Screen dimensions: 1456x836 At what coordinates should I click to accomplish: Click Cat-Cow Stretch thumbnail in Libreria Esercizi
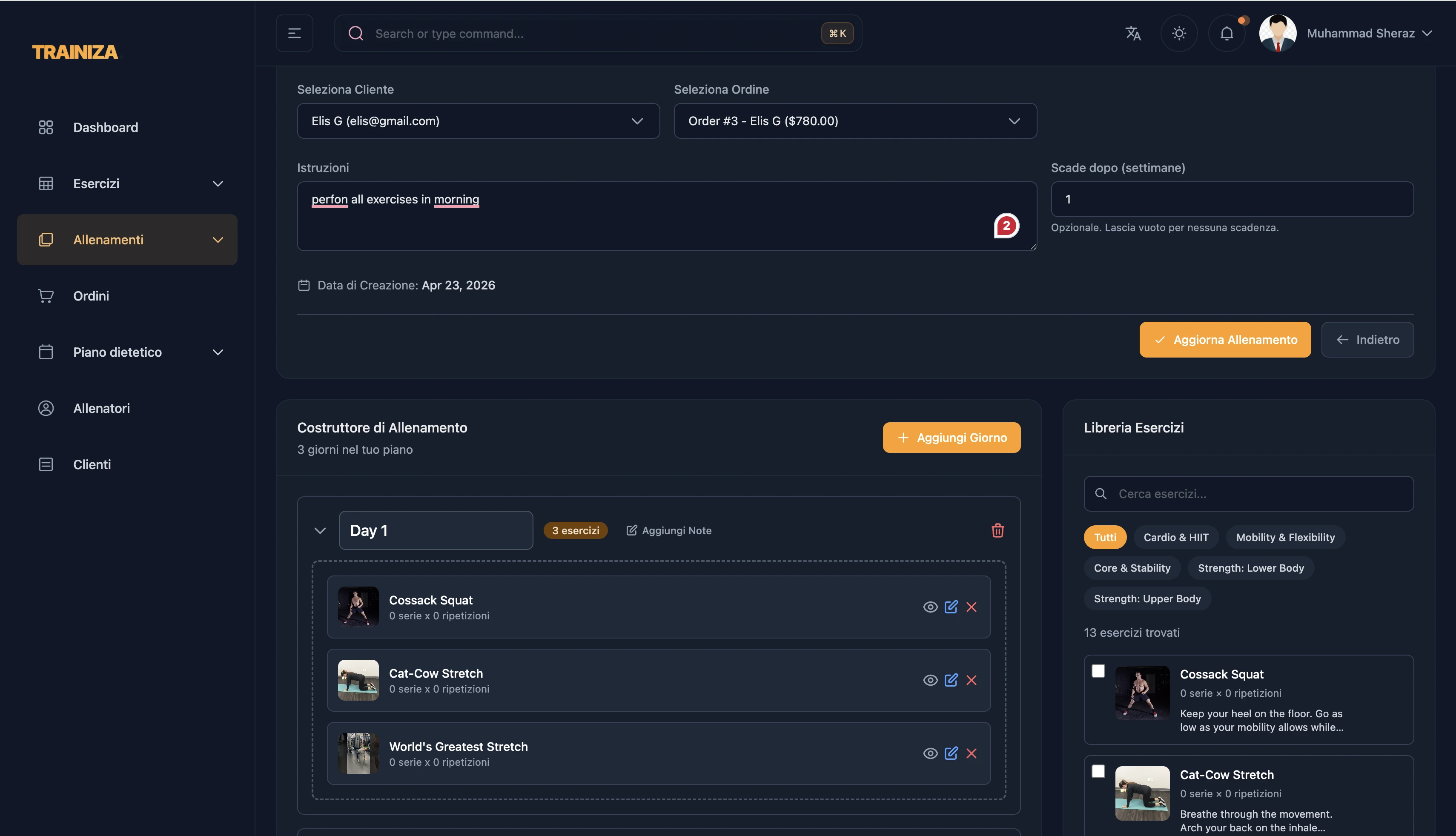tap(1142, 793)
